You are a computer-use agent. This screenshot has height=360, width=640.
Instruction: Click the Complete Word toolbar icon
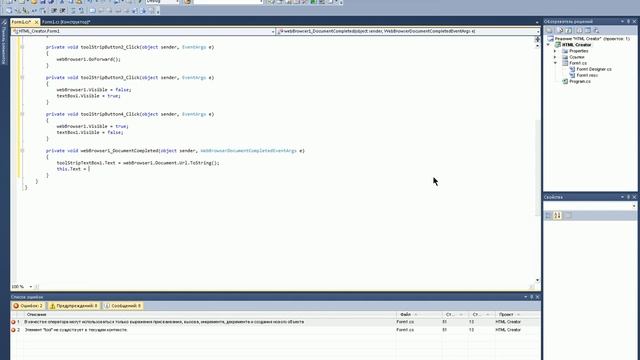tap(34, 11)
